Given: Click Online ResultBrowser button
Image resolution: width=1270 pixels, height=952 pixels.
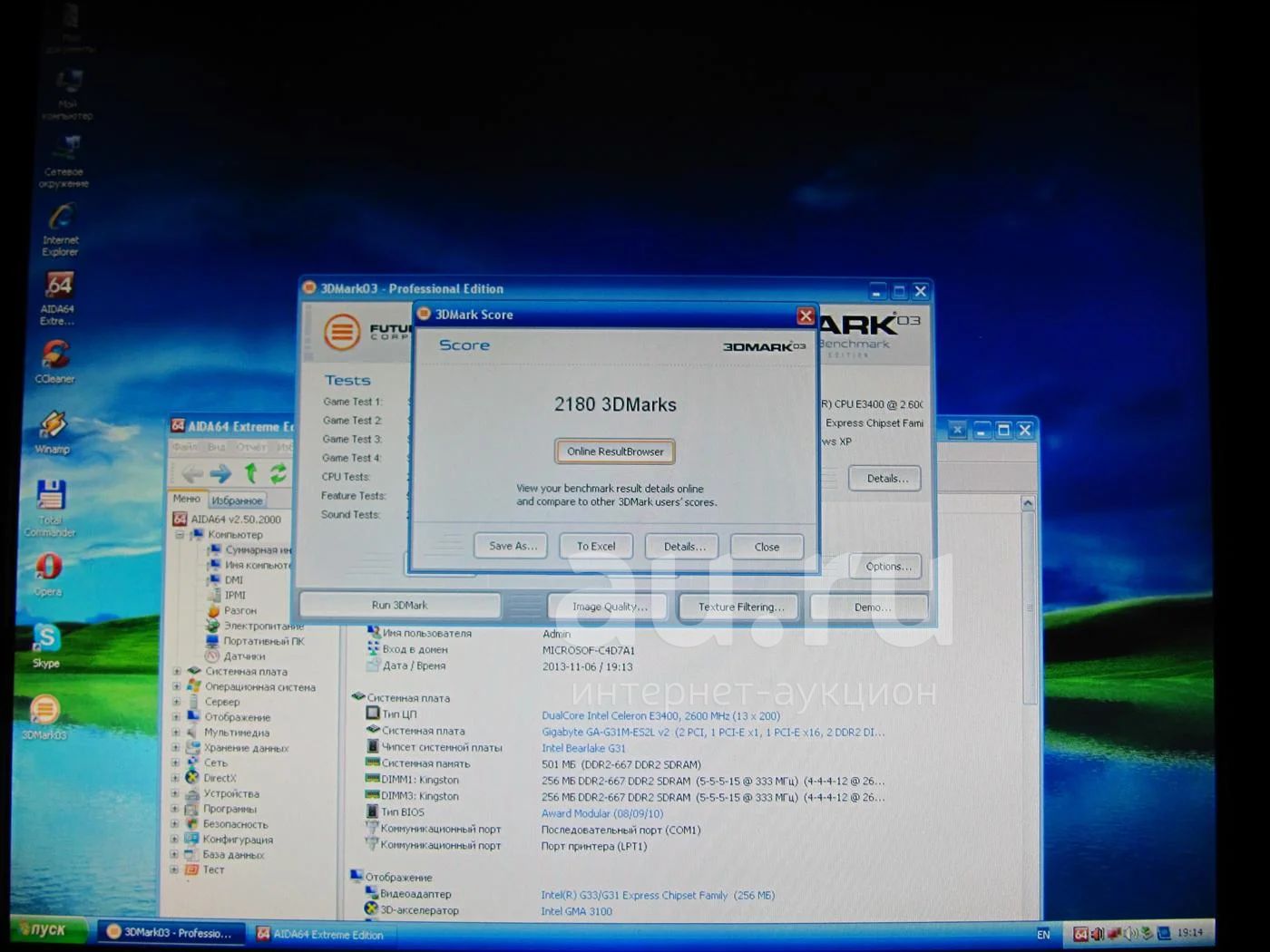Looking at the screenshot, I should (615, 452).
